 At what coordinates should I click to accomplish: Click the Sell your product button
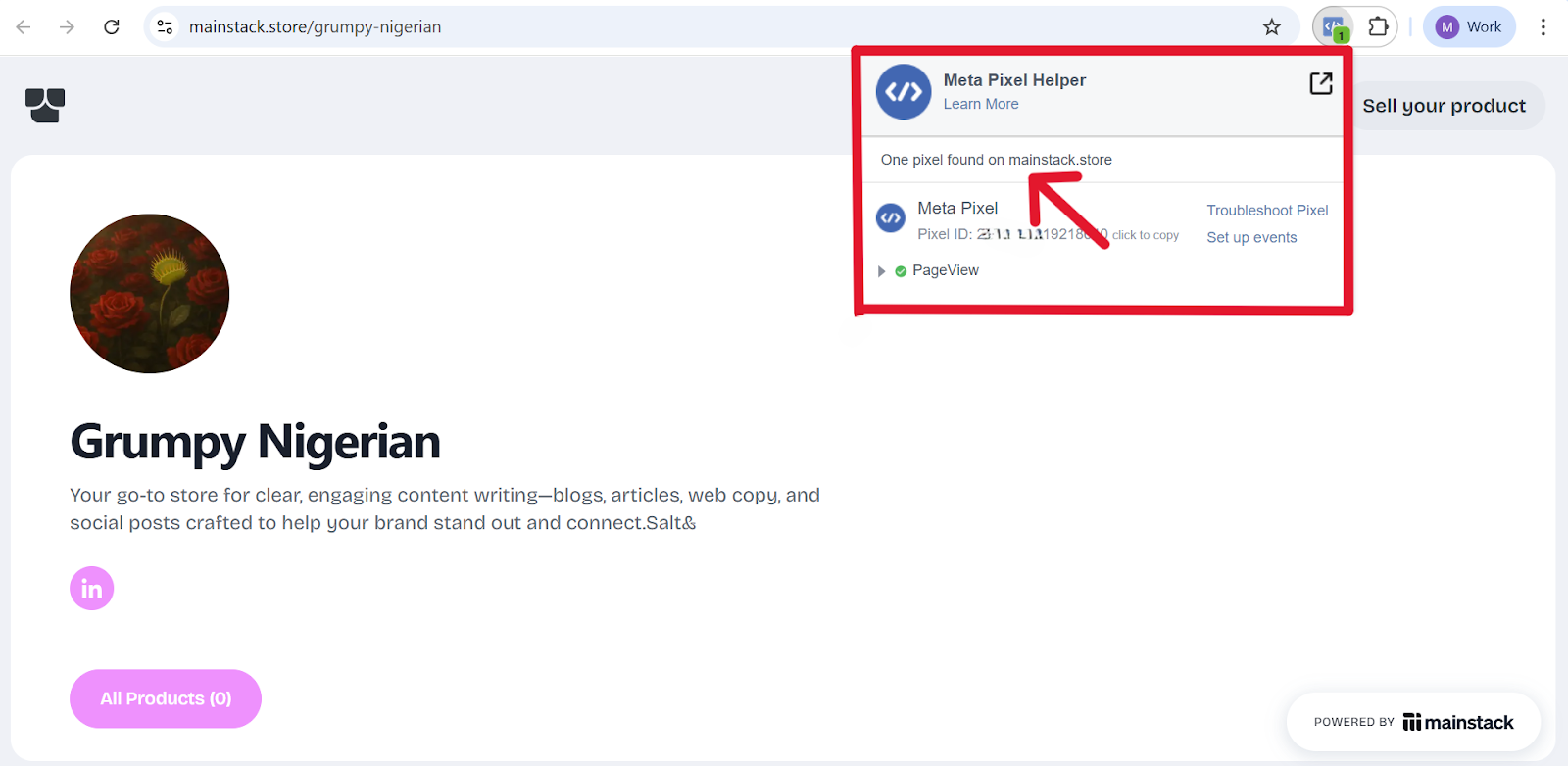tap(1445, 106)
